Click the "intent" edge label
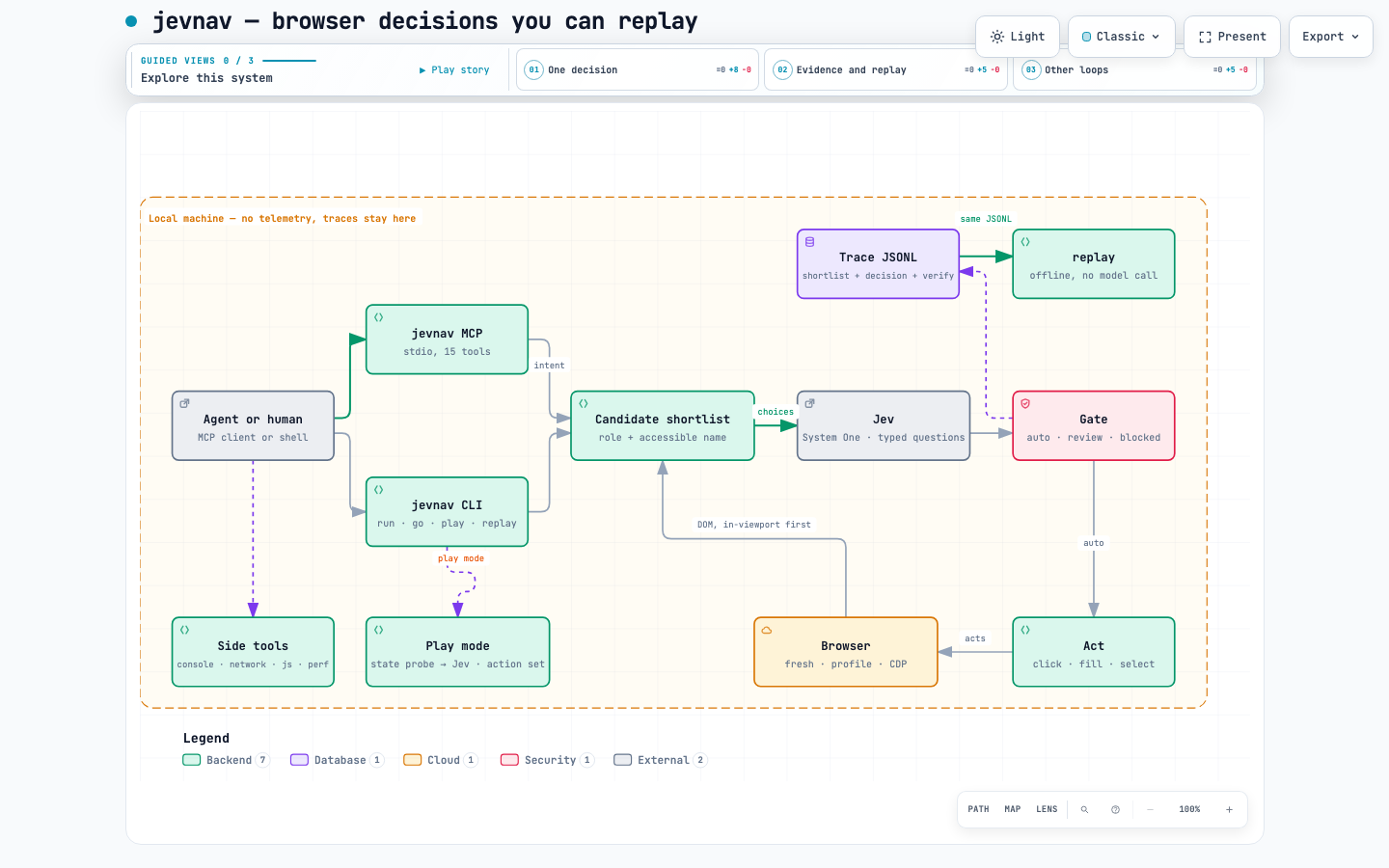The width and height of the screenshot is (1389, 868). tap(549, 366)
